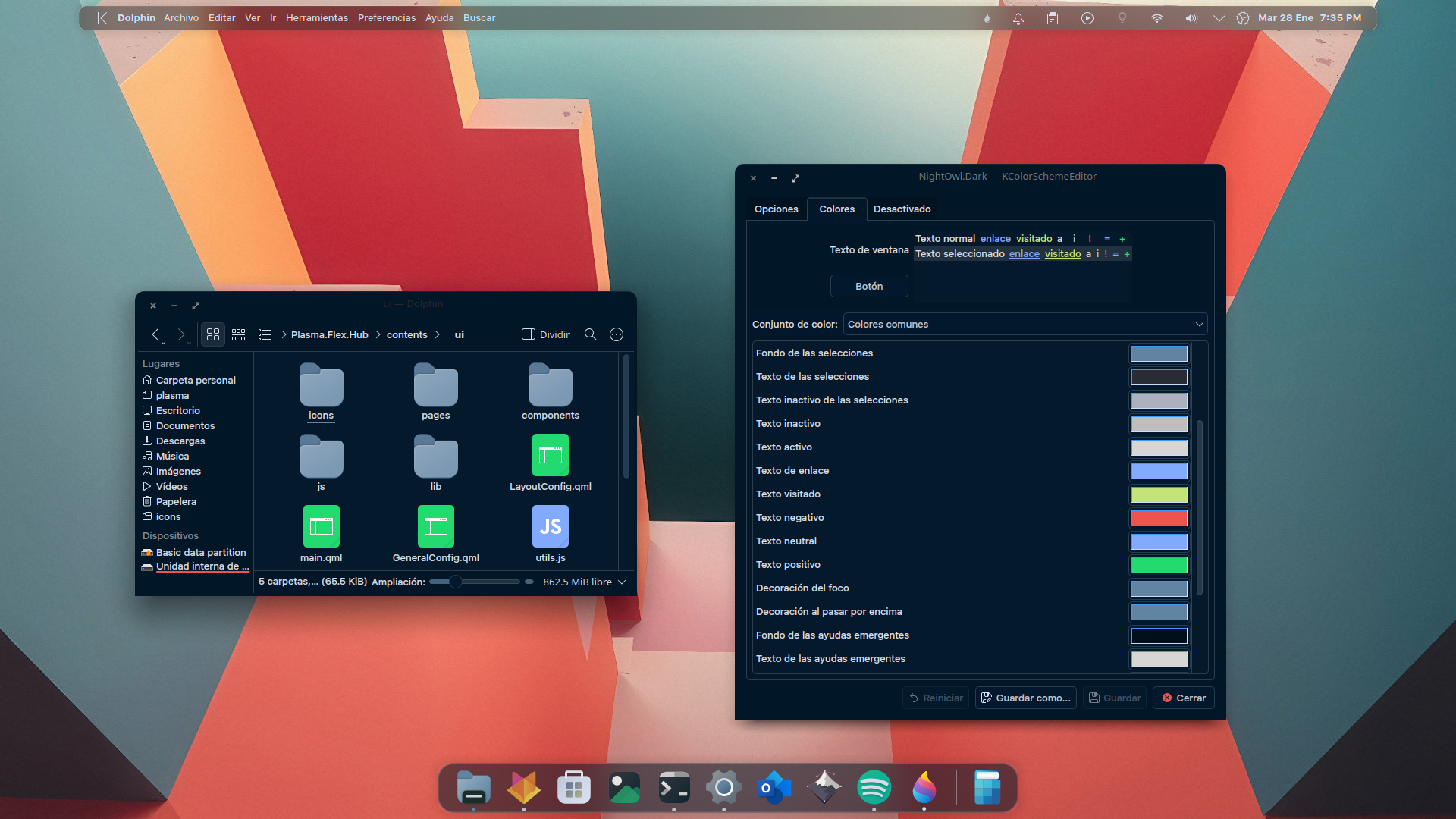The height and width of the screenshot is (819, 1456).
Task: Toggle the notifications bell in the tray
Action: [1018, 17]
